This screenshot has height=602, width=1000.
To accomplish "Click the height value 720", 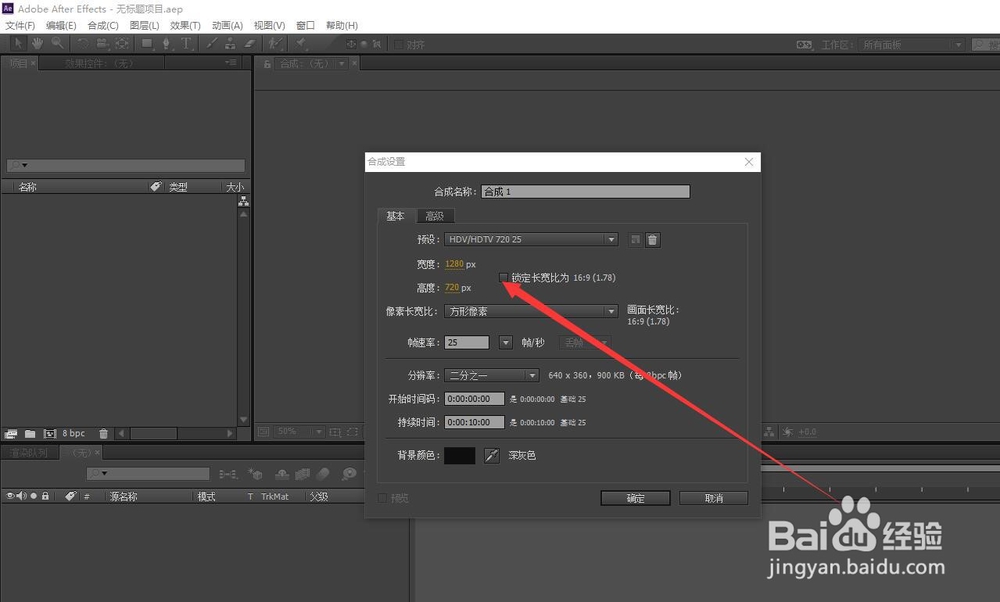I will pyautogui.click(x=452, y=288).
